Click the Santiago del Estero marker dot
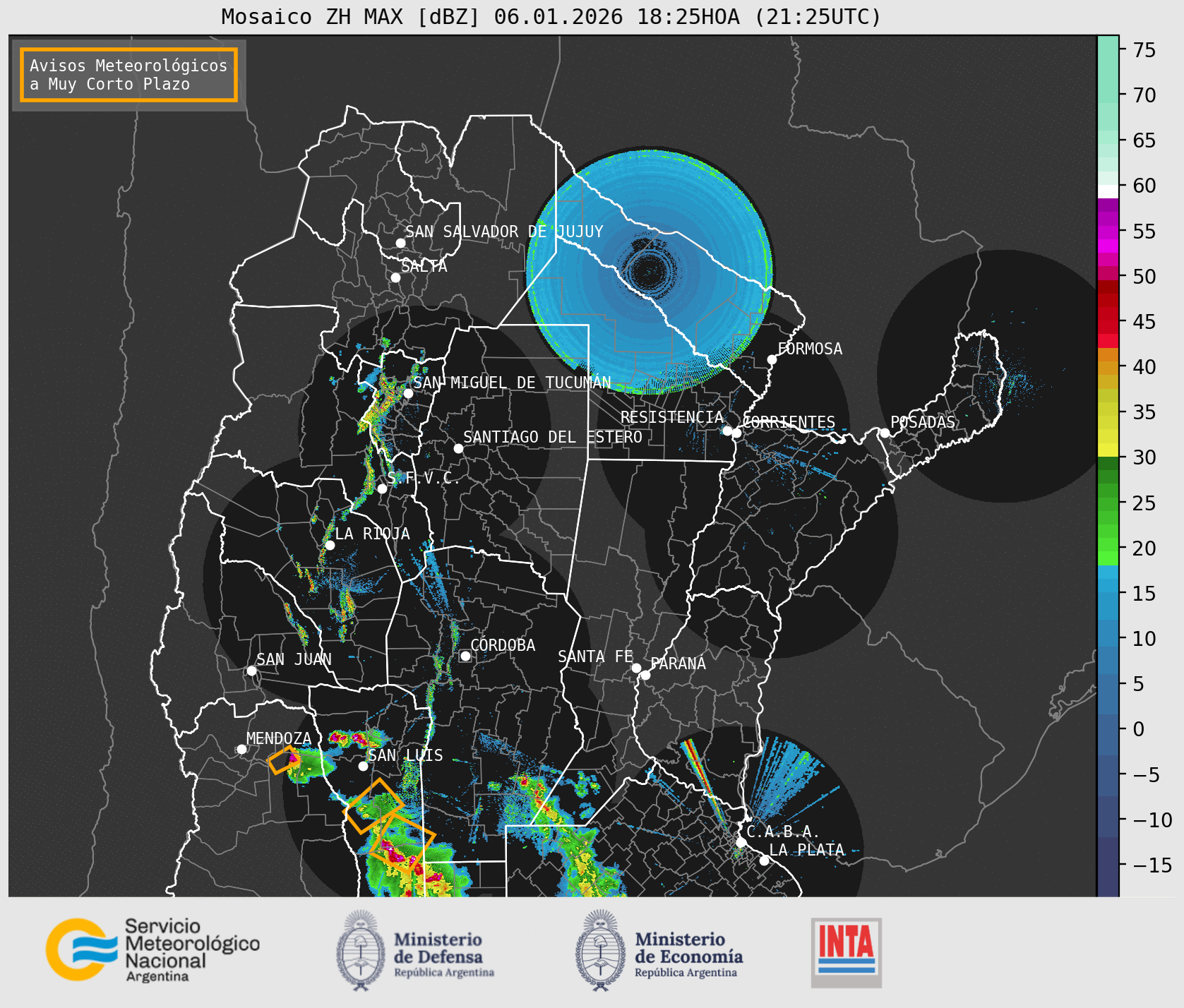 tap(458, 448)
